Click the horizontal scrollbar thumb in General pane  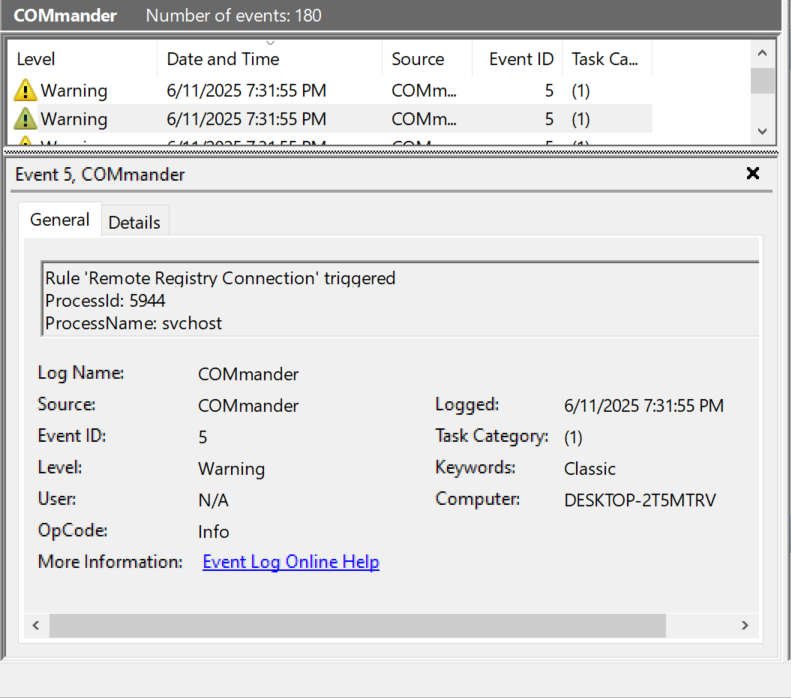tap(358, 625)
